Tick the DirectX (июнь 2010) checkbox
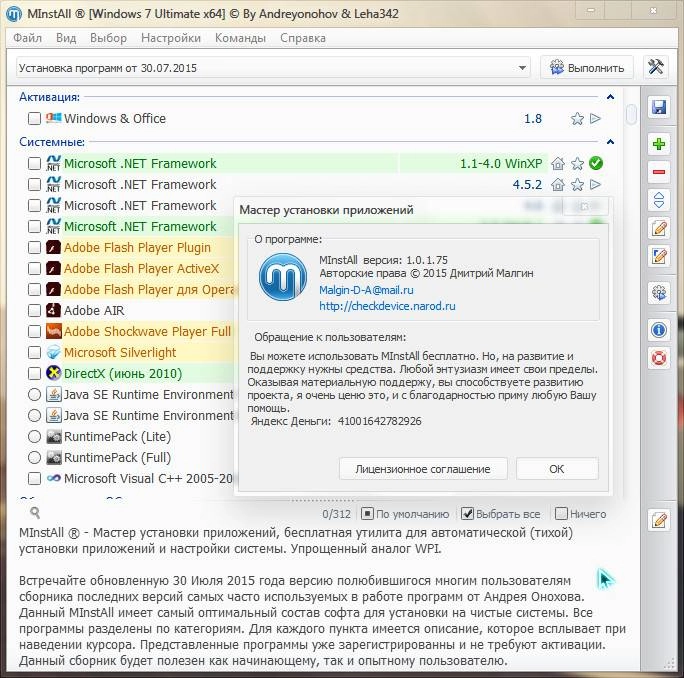 pos(34,373)
